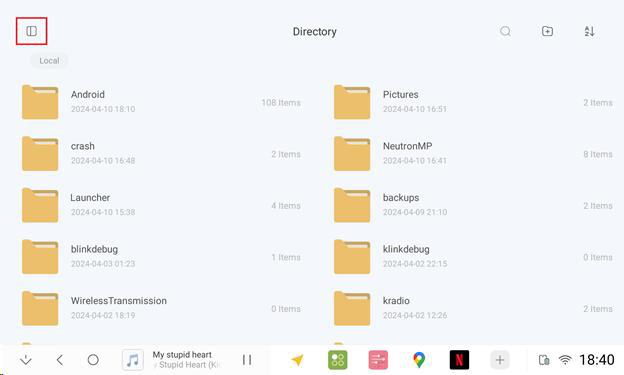624x375 pixels.
Task: Click the blinkdebug folder name
Action: [x=94, y=249]
